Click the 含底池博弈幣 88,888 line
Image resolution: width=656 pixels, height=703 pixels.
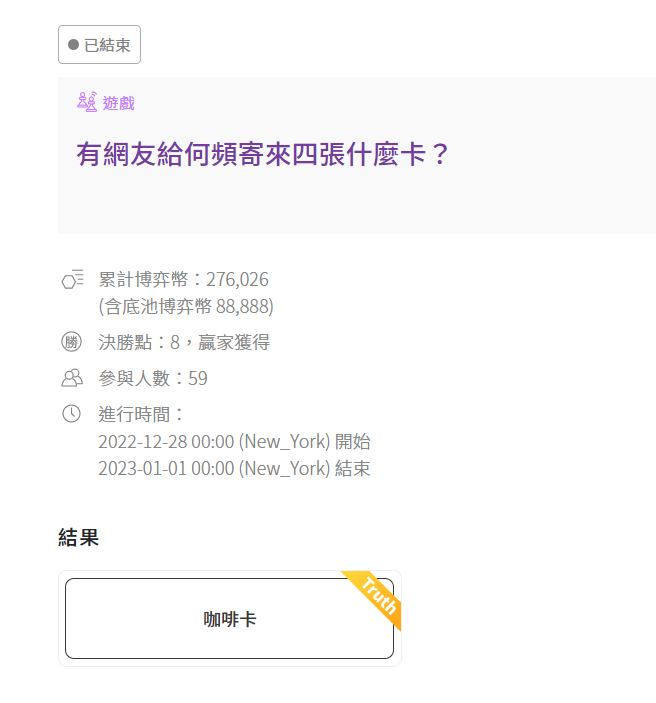point(185,306)
